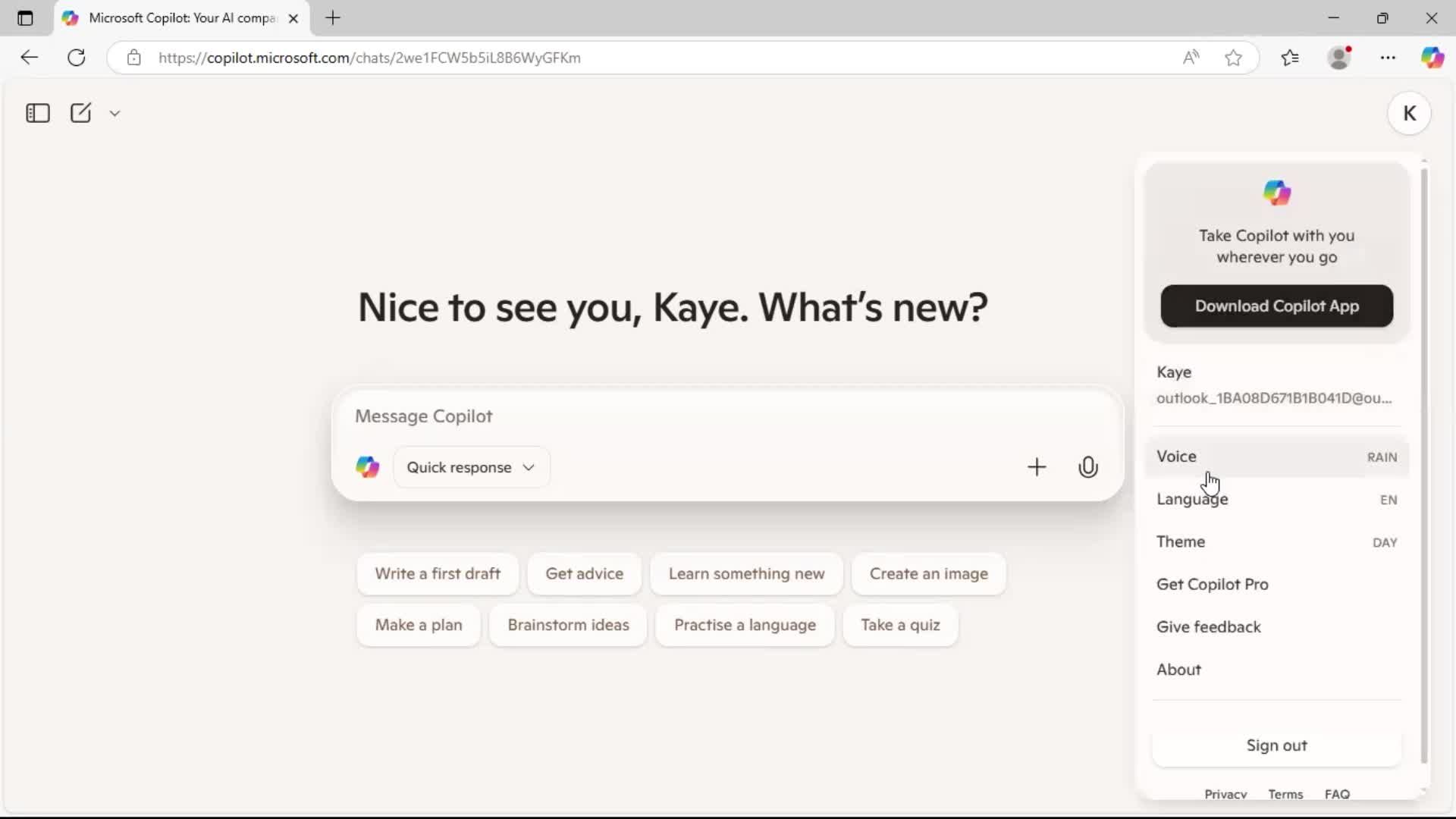The image size is (1456, 819).
Task: Open the Voice setting menu item
Action: pyautogui.click(x=1276, y=457)
